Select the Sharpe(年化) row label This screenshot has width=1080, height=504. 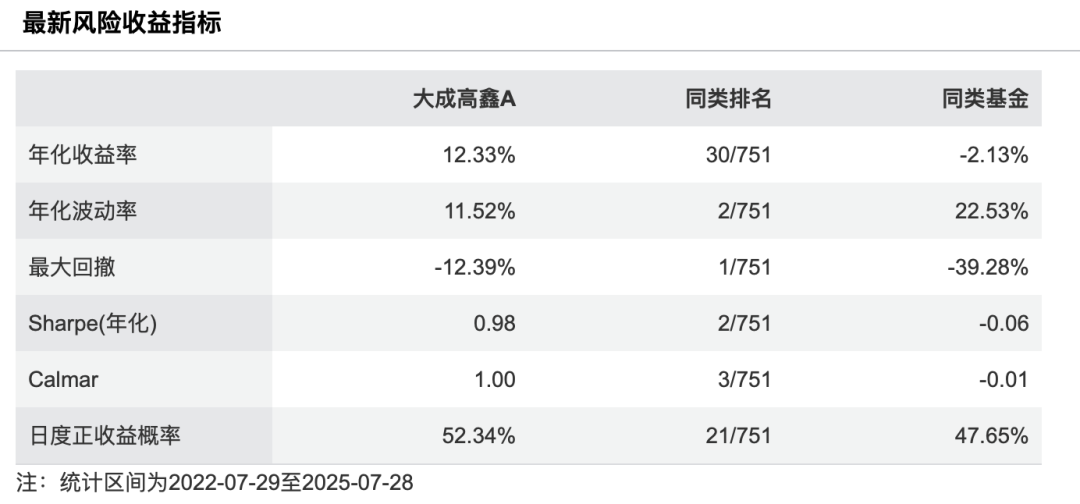(x=92, y=323)
